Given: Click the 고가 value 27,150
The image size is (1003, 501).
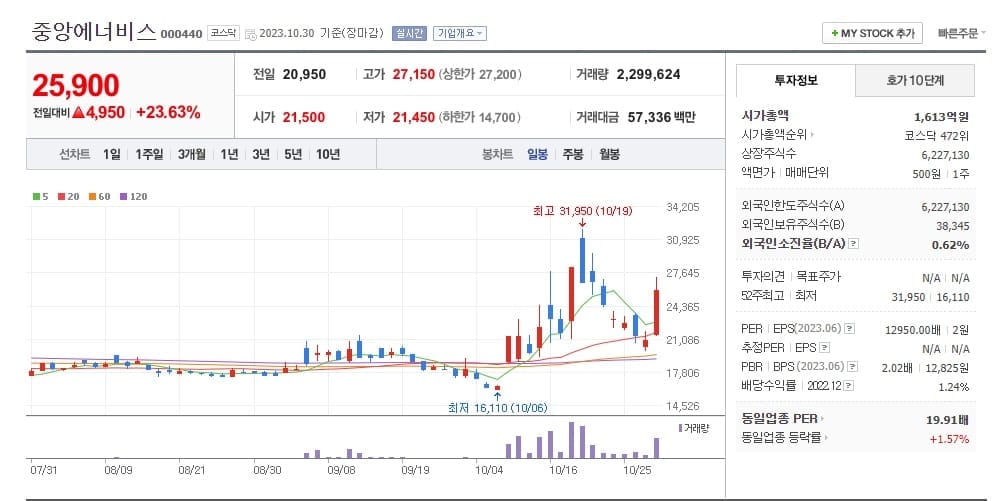Looking at the screenshot, I should click(x=413, y=74).
